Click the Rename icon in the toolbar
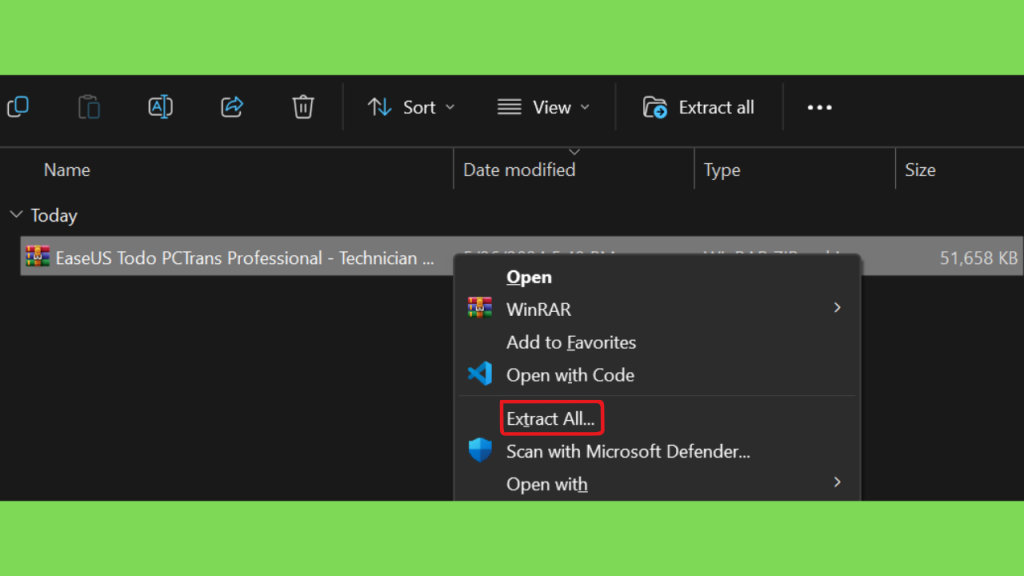The image size is (1024, 576). point(160,107)
